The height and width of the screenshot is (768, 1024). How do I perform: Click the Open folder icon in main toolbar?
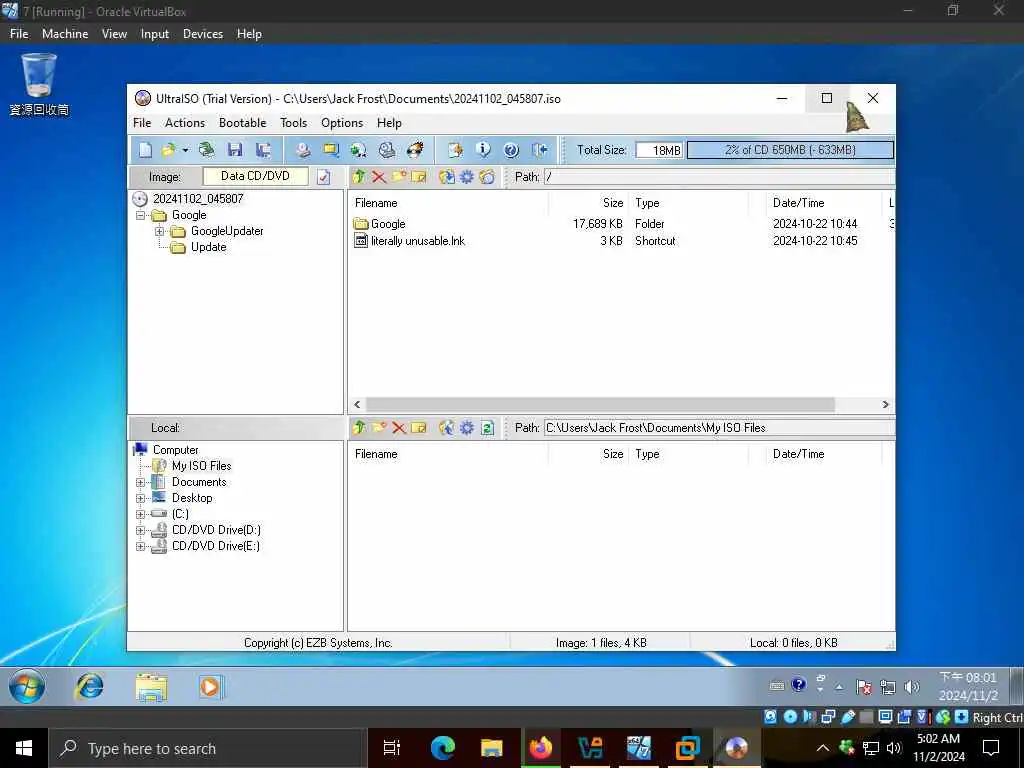click(x=168, y=150)
